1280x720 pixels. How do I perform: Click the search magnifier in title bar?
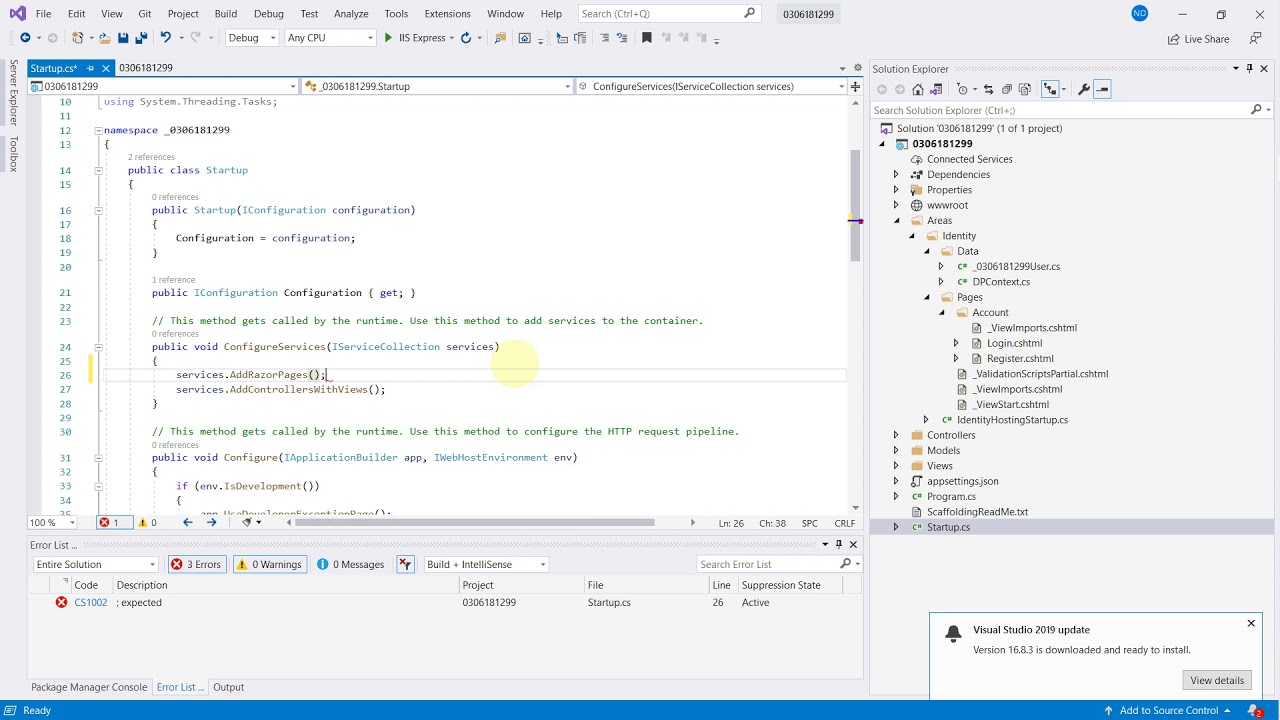[750, 13]
